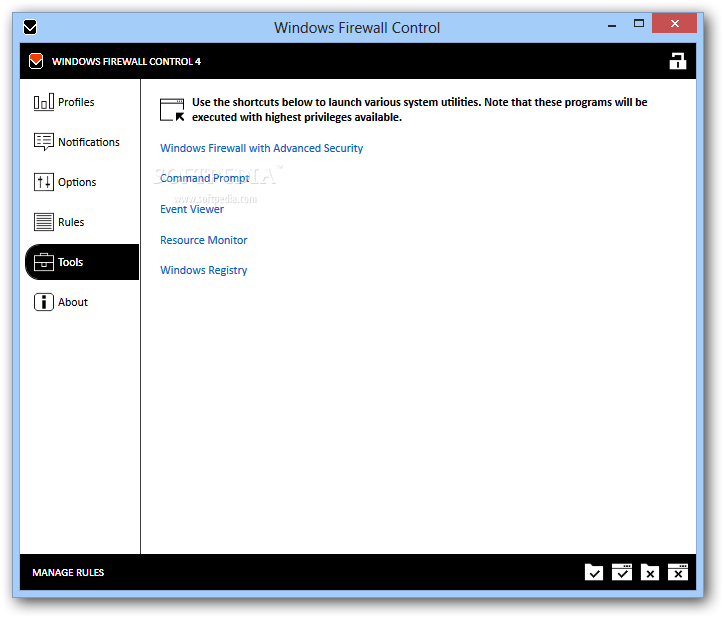Click the Options sliders icon

point(44,182)
